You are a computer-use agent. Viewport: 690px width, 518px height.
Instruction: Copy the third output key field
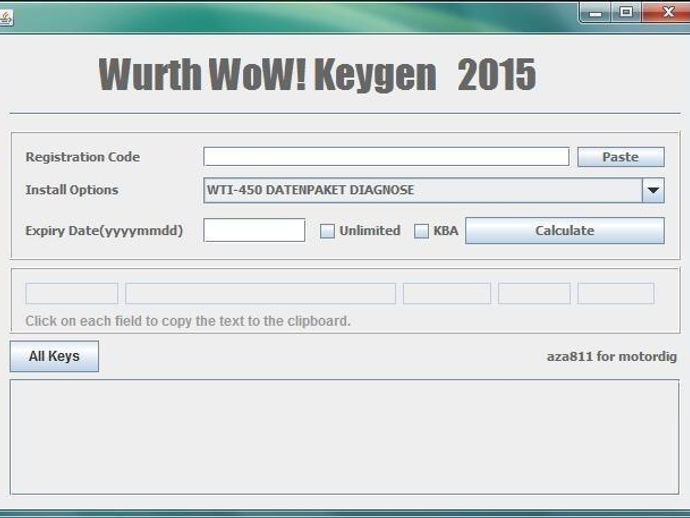click(447, 294)
